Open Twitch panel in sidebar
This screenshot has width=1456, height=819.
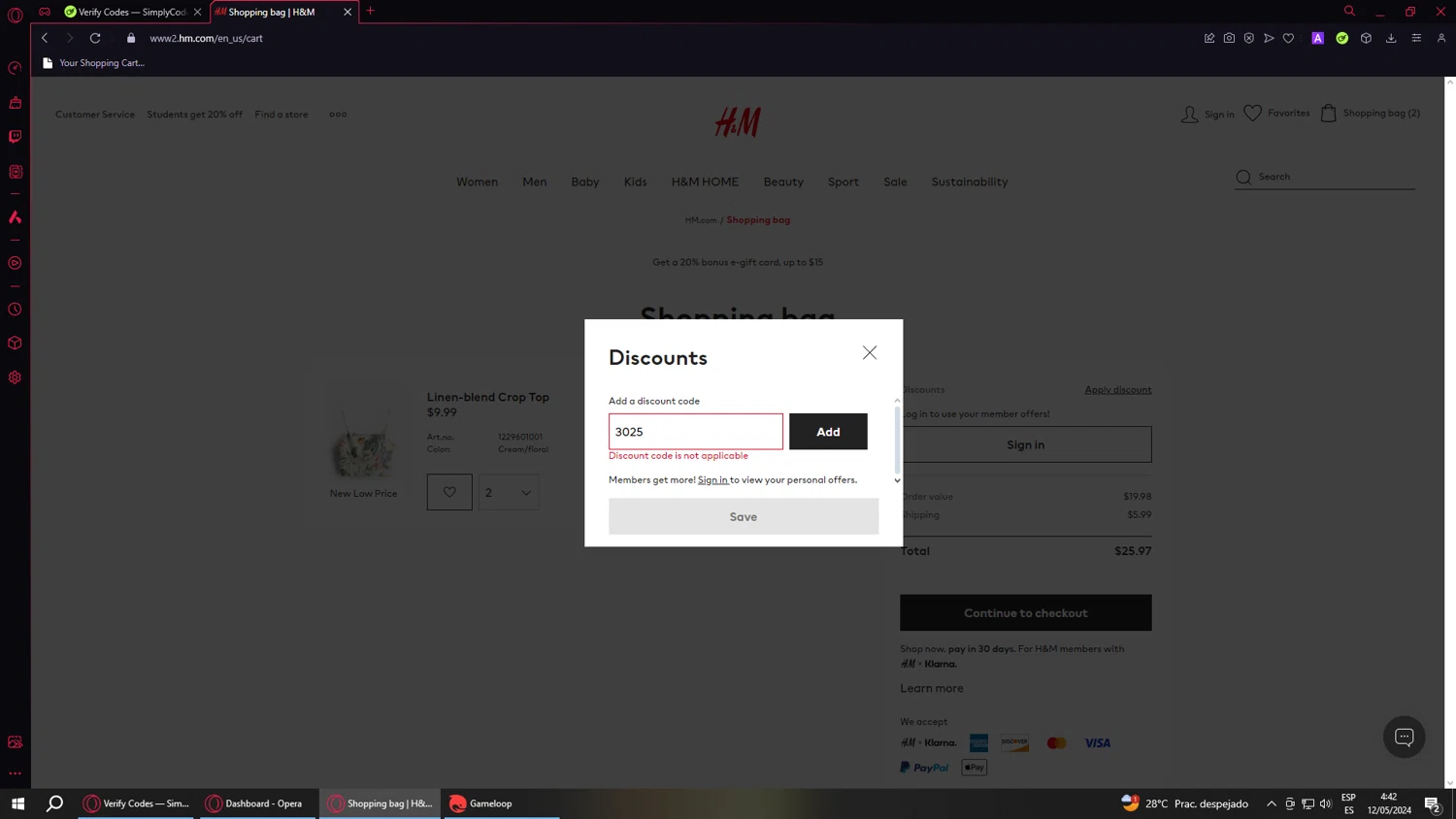15,137
